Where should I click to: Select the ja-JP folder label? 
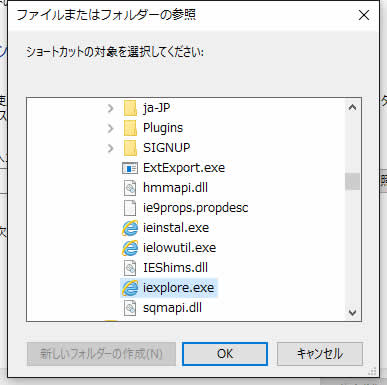pyautogui.click(x=157, y=108)
